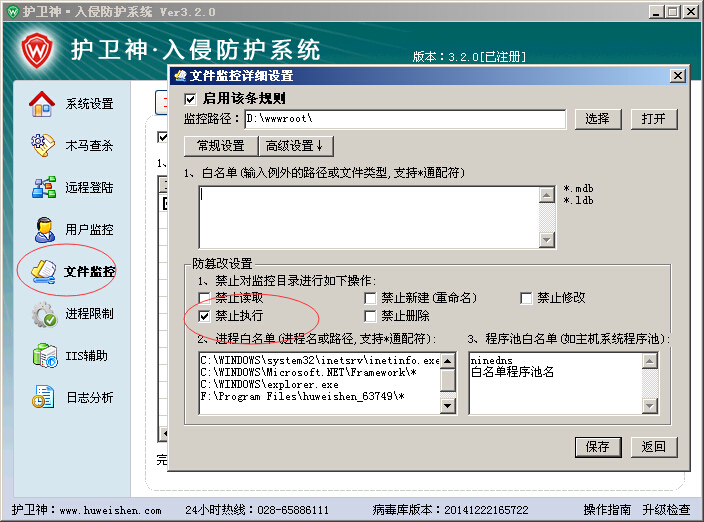The width and height of the screenshot is (704, 522).
Task: Open the 文件监控 file icon
Action: pos(43,272)
